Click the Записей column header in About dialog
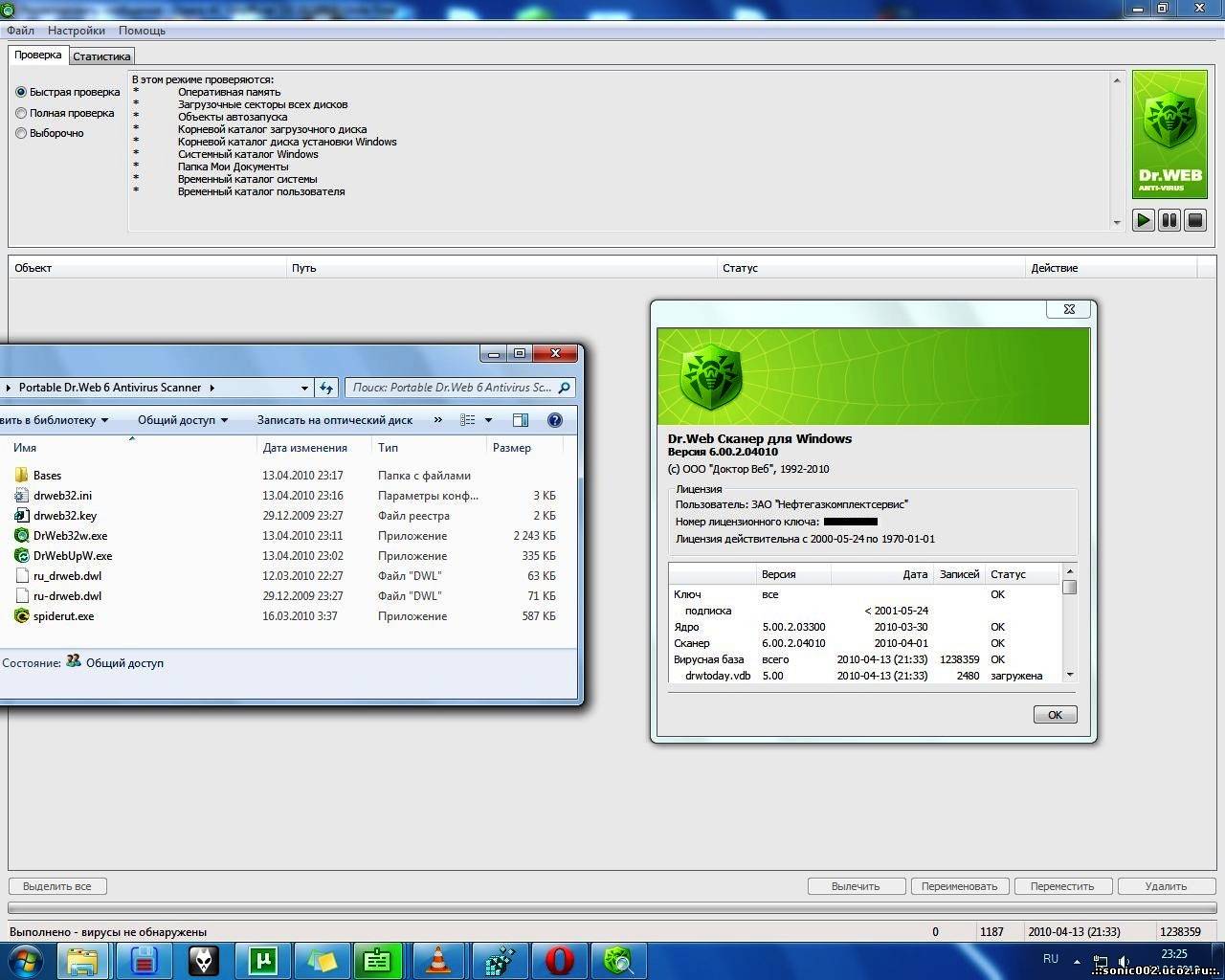The height and width of the screenshot is (980, 1225). pyautogui.click(x=959, y=574)
